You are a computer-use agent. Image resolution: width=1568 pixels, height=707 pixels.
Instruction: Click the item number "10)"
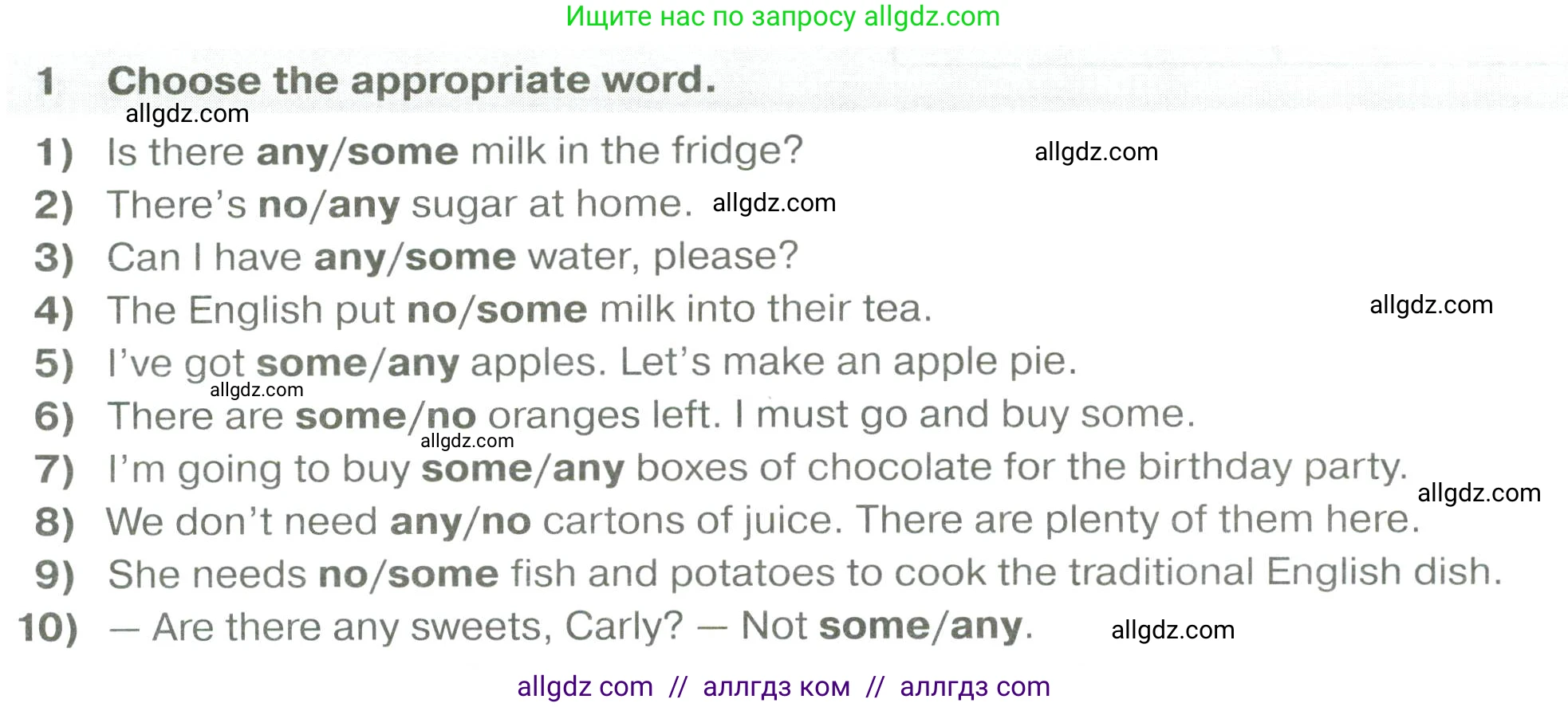(49, 628)
